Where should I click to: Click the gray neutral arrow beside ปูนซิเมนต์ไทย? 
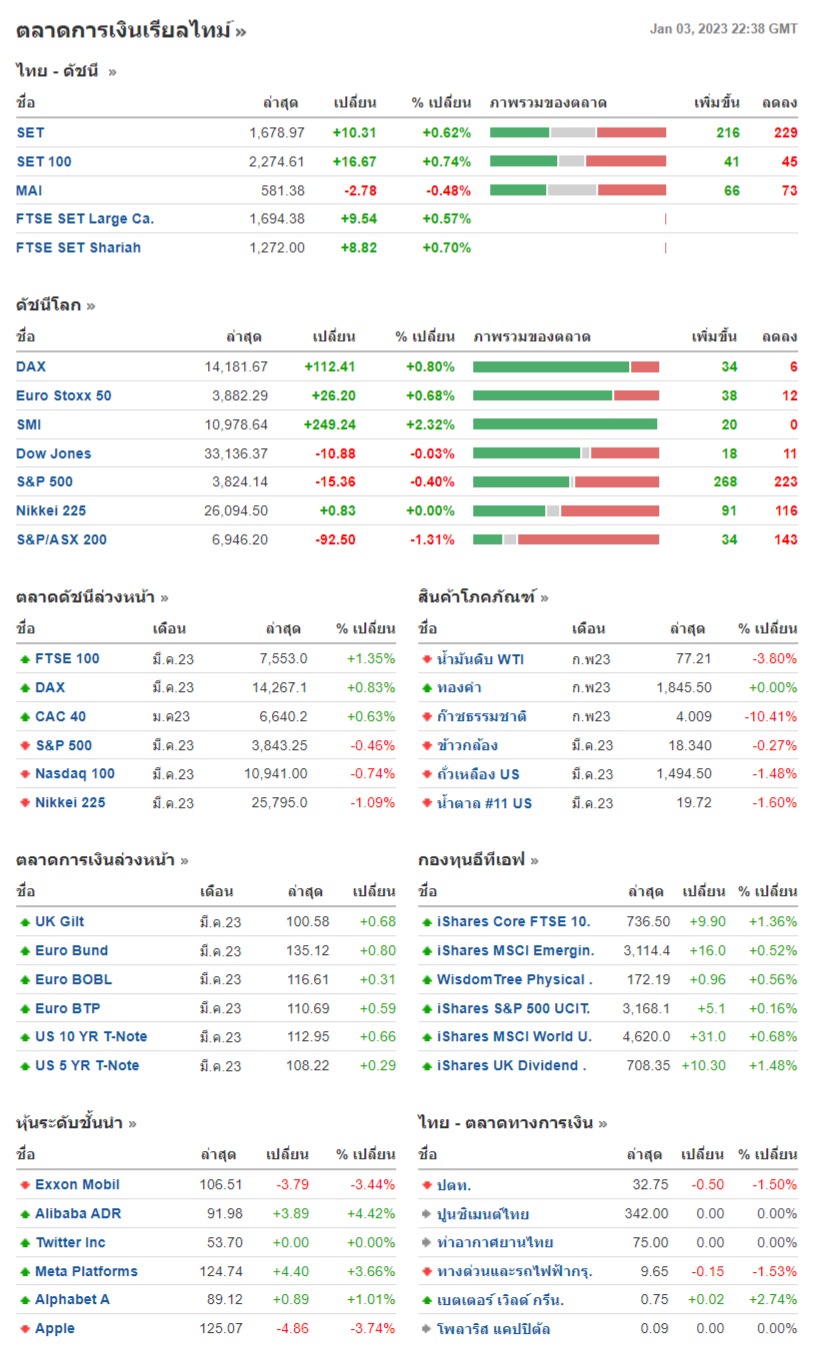click(427, 1214)
